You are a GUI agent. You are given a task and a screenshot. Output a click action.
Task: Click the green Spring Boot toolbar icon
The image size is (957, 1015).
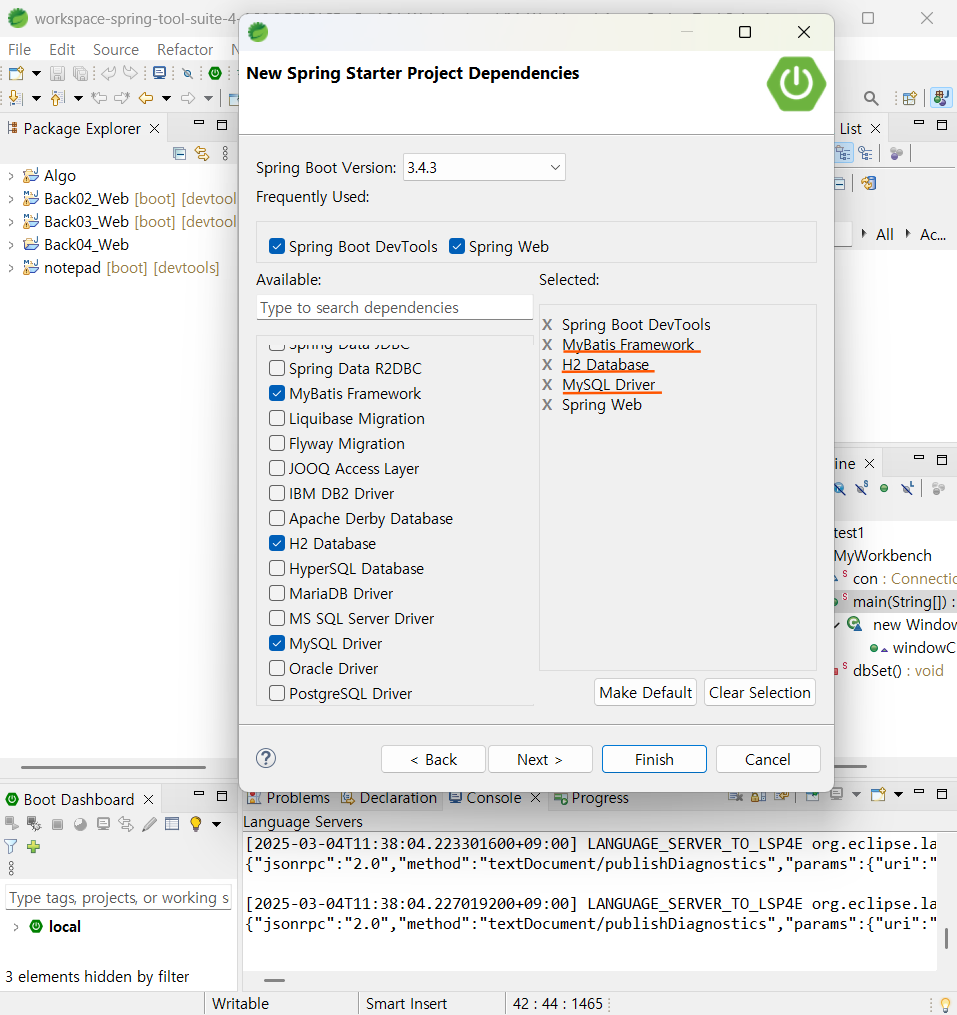[x=215, y=73]
